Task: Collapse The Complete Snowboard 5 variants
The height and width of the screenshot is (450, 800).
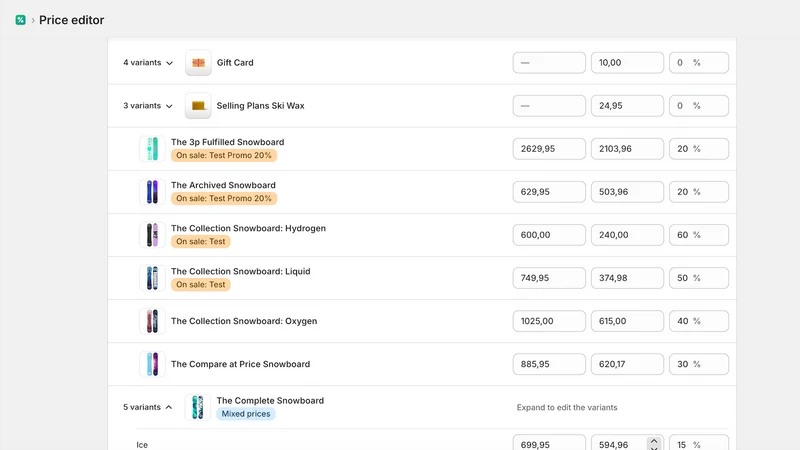Action: pos(148,407)
